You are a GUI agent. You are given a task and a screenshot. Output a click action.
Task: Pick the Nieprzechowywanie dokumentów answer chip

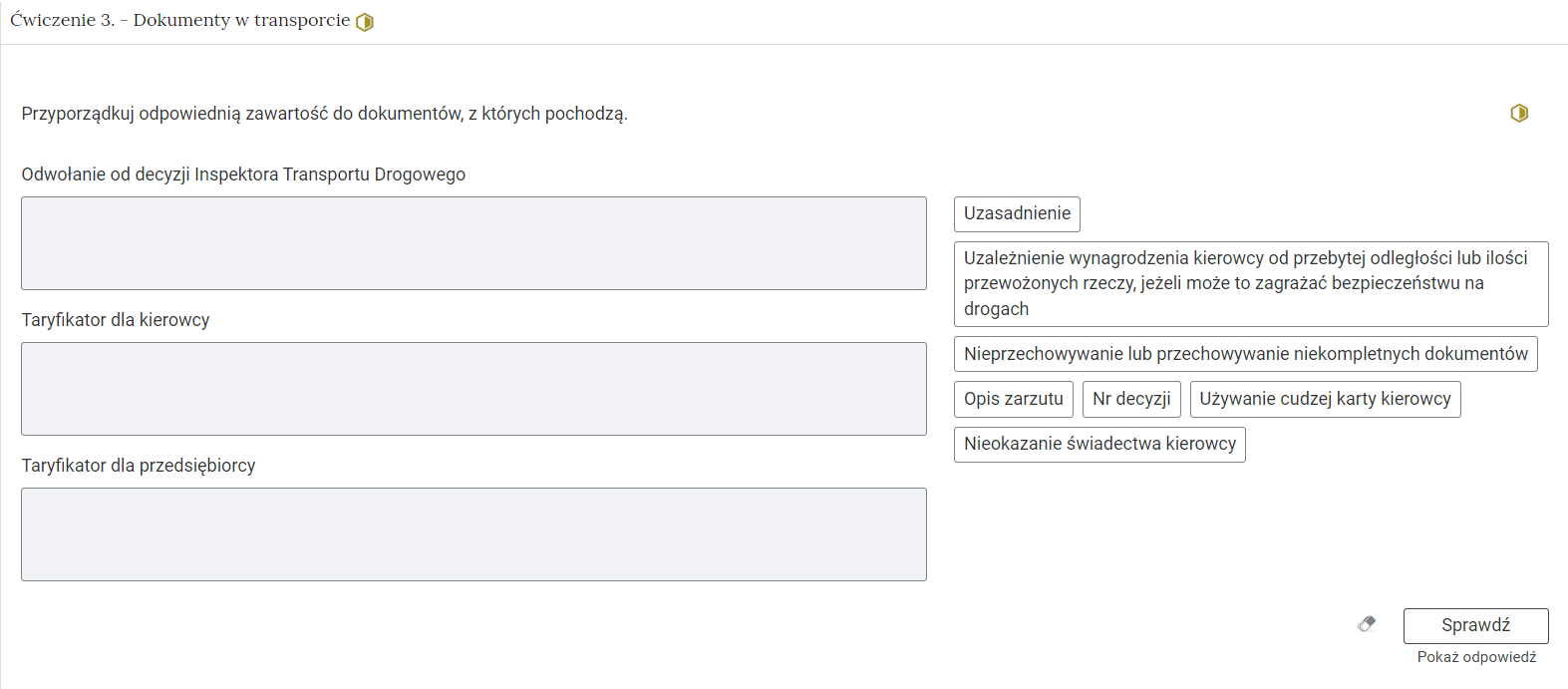[1245, 354]
